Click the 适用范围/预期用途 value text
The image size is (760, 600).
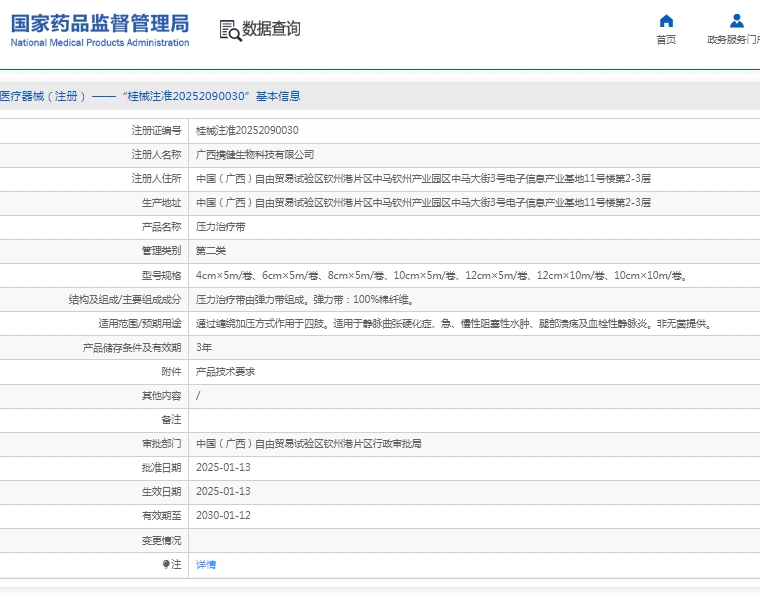click(454, 323)
